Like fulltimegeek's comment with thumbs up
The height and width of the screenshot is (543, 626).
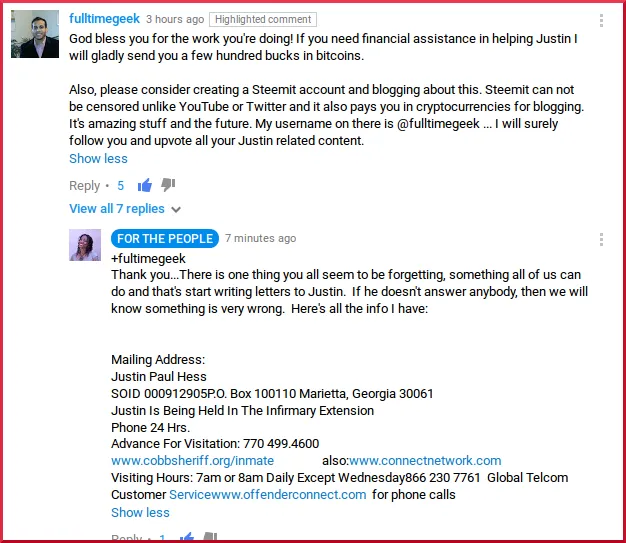(145, 185)
